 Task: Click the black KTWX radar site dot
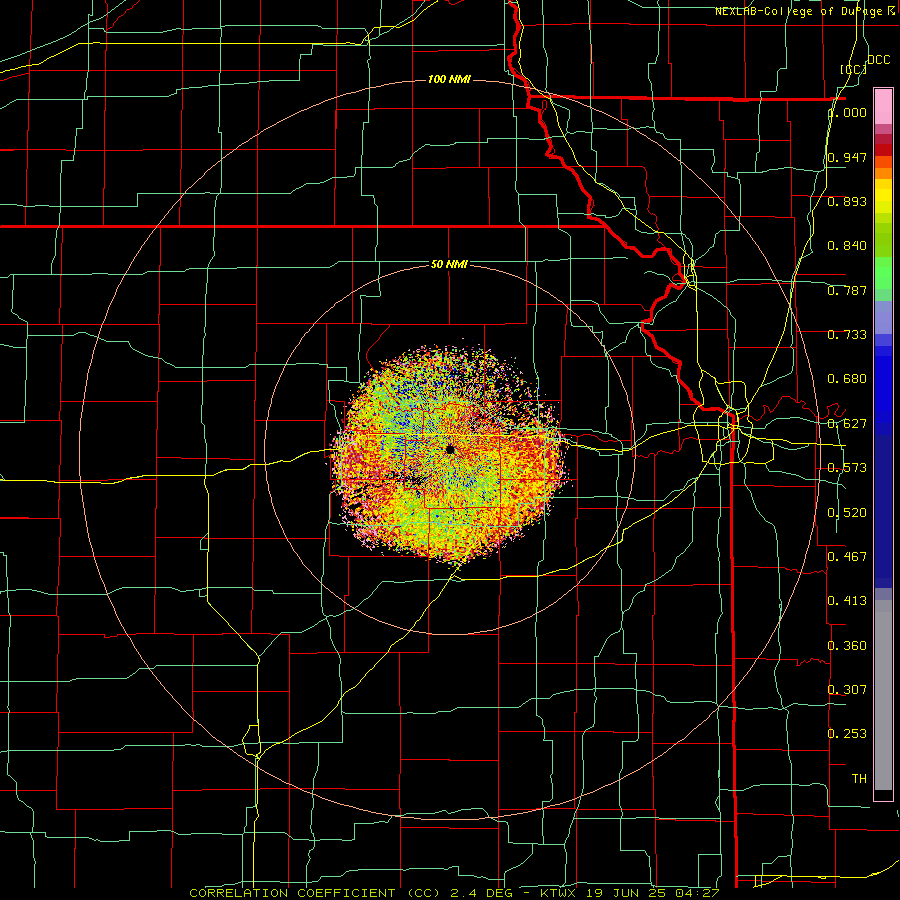tap(450, 449)
